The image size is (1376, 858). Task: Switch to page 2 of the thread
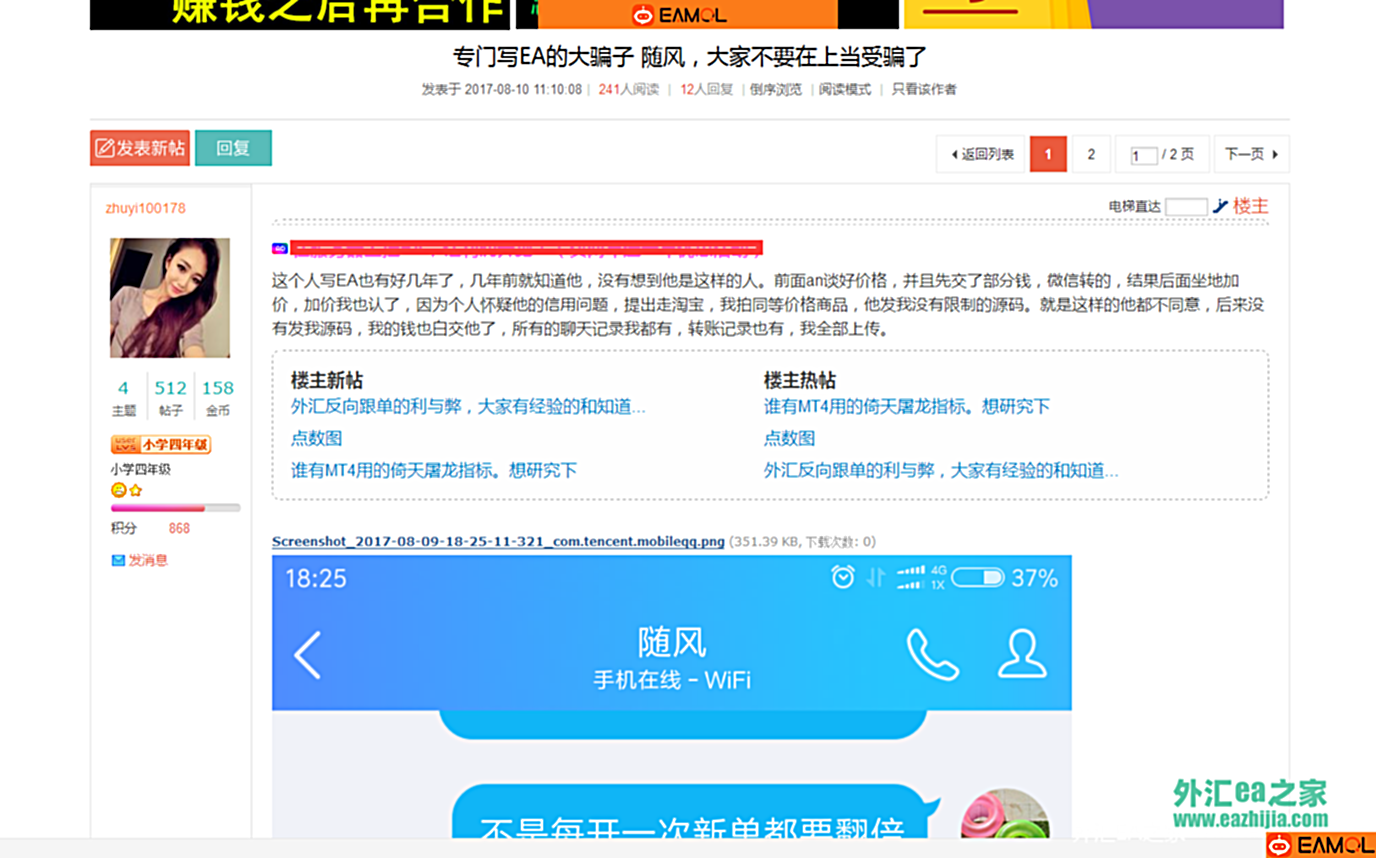[x=1090, y=154]
